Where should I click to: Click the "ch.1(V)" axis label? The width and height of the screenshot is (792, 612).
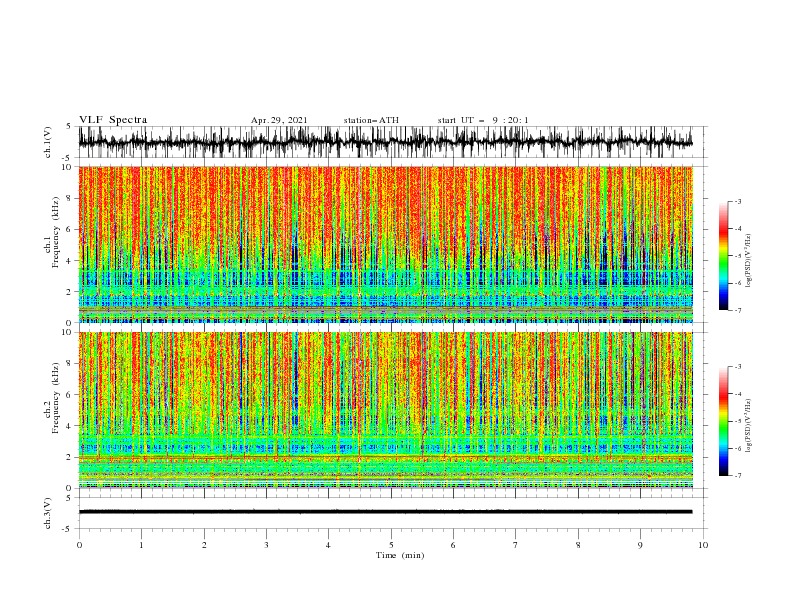pyautogui.click(x=48, y=142)
